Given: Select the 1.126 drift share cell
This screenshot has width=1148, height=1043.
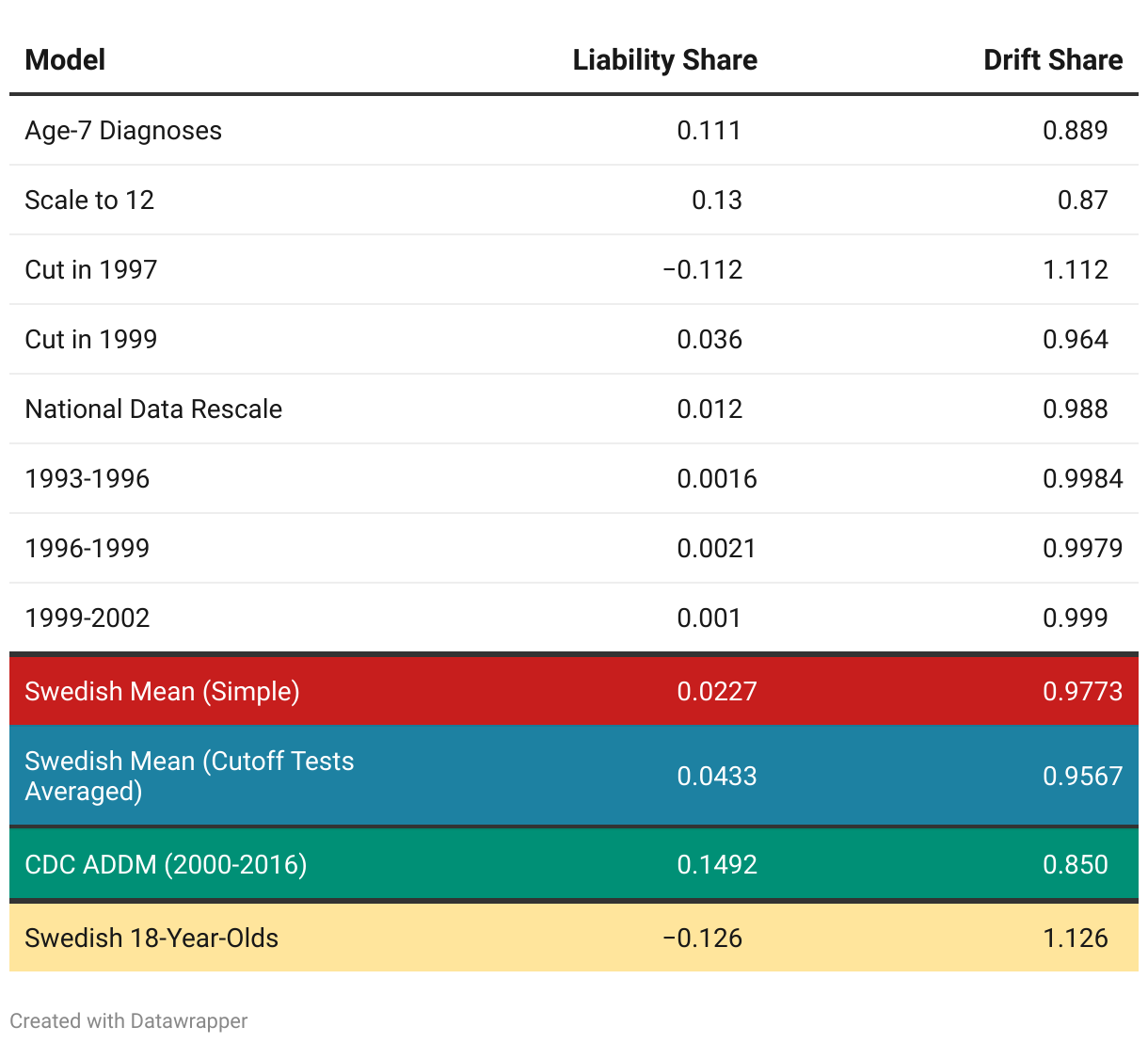Looking at the screenshot, I should click(1075, 939).
